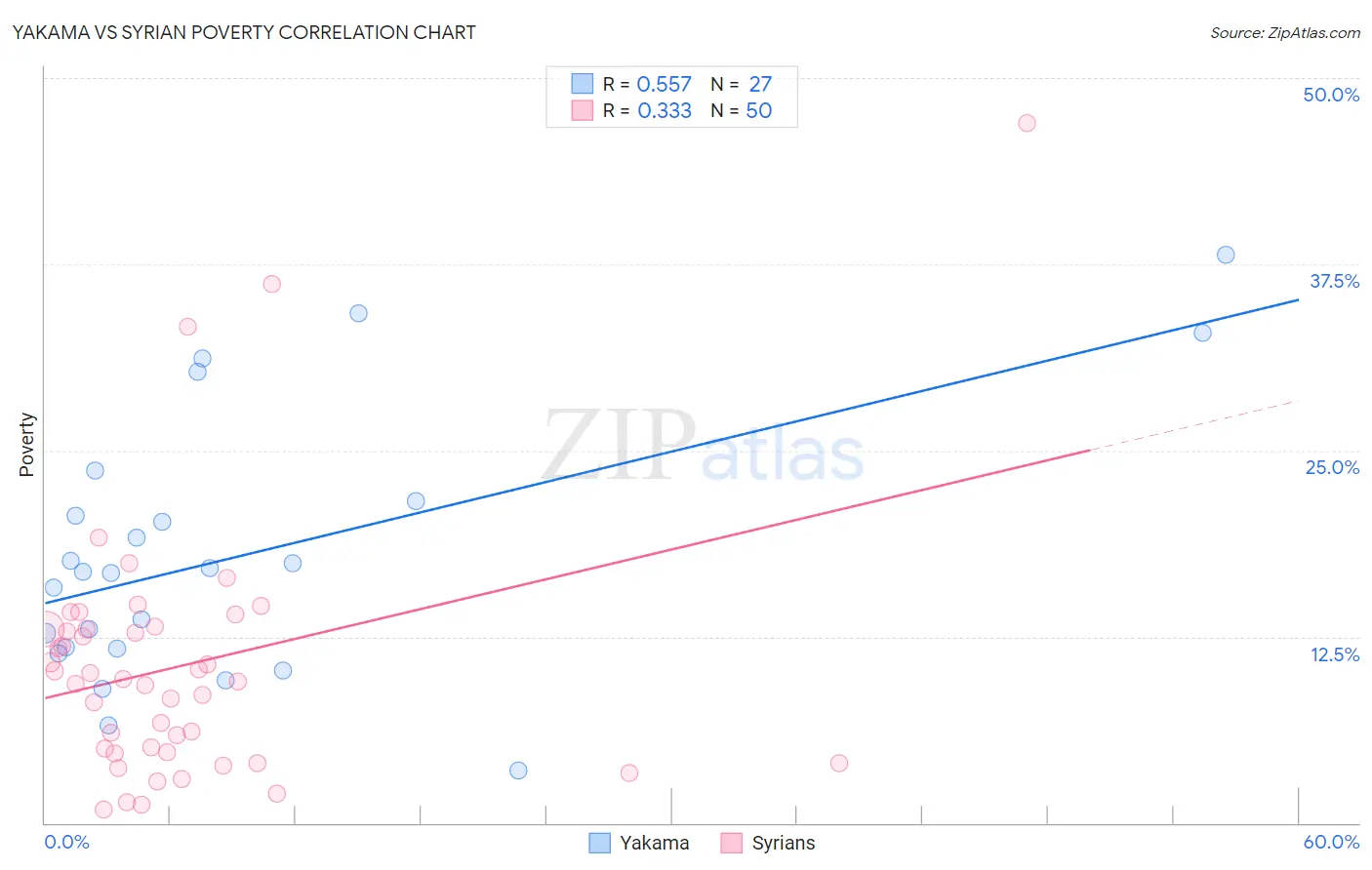This screenshot has height=870, width=1372.
Task: Click the Poverty y-axis title
Action: point(26,445)
